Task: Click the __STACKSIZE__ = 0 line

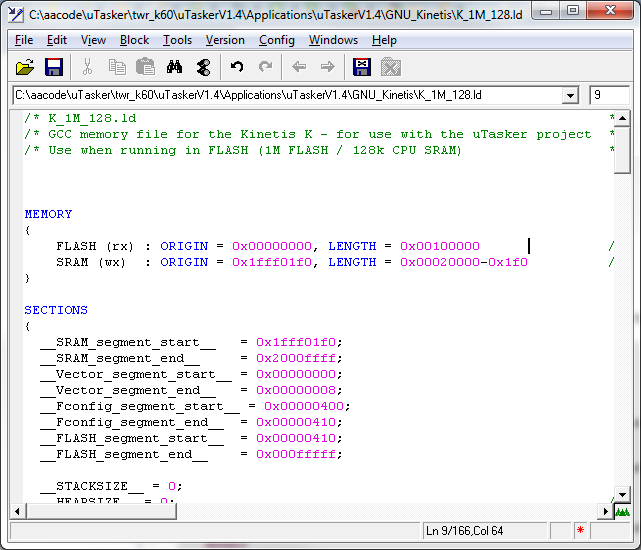Action: click(x=111, y=486)
